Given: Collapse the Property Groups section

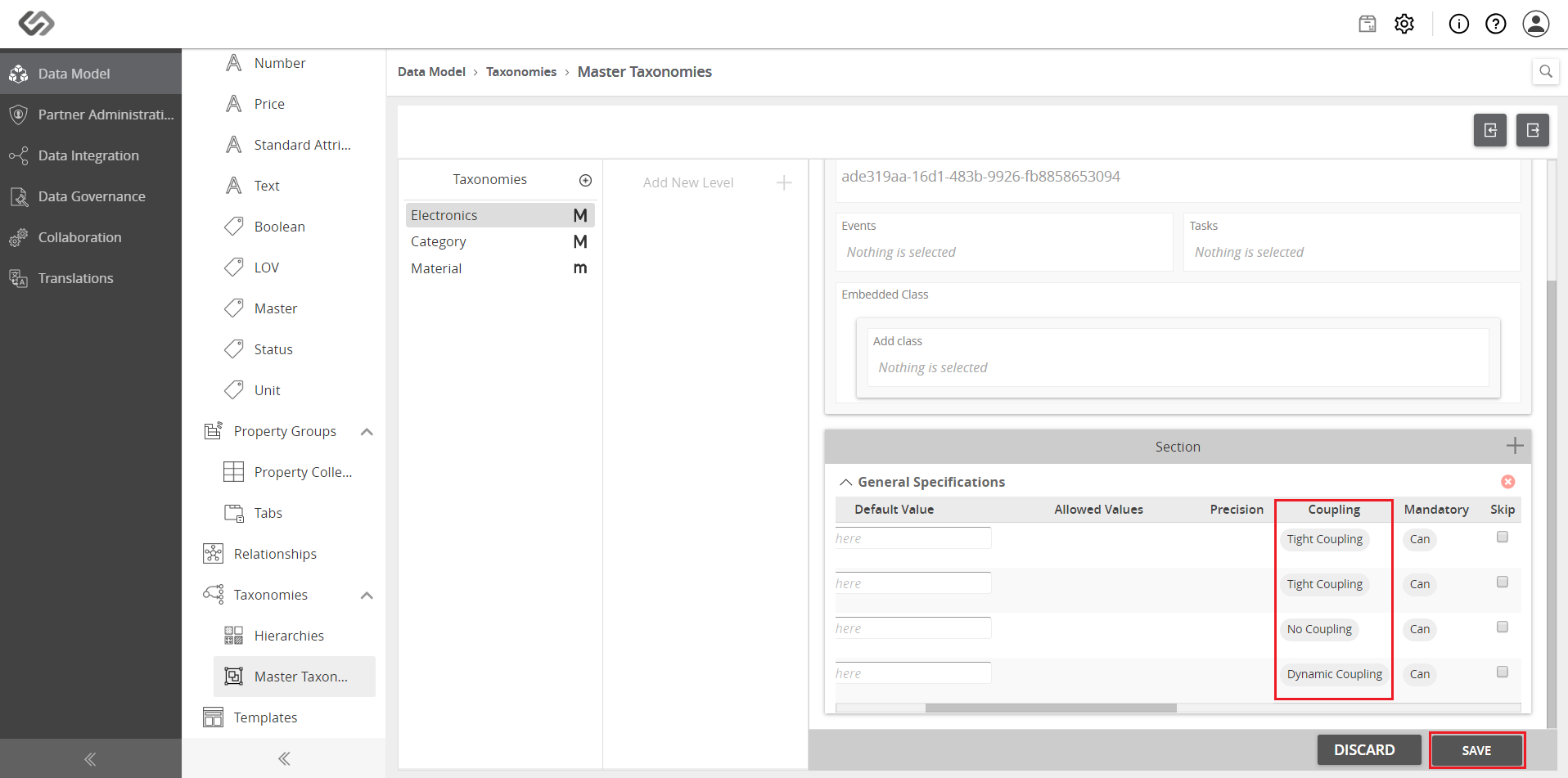Looking at the screenshot, I should click(367, 432).
